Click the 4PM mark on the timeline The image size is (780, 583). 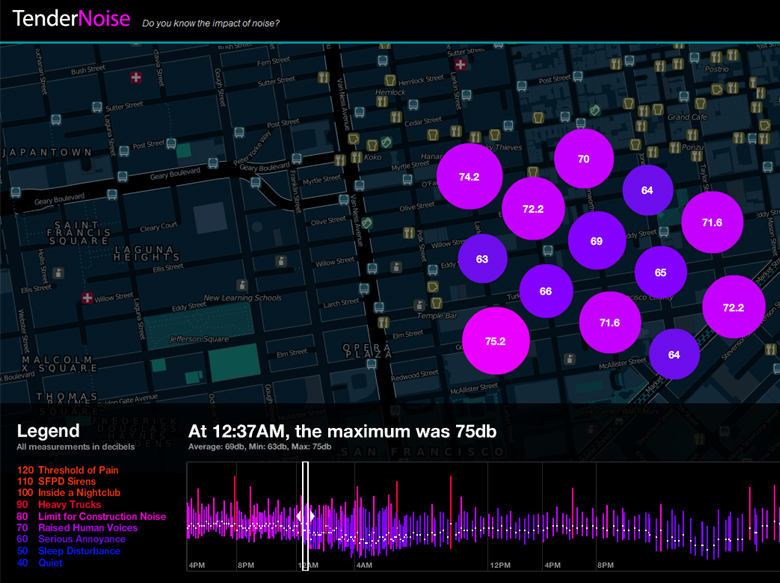point(197,565)
